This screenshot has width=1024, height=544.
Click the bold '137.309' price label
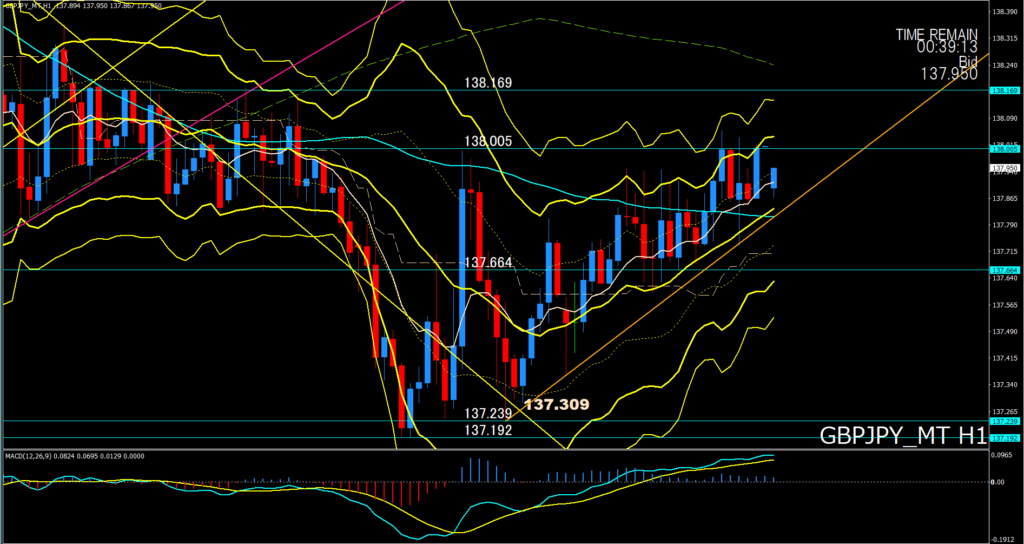coord(557,404)
